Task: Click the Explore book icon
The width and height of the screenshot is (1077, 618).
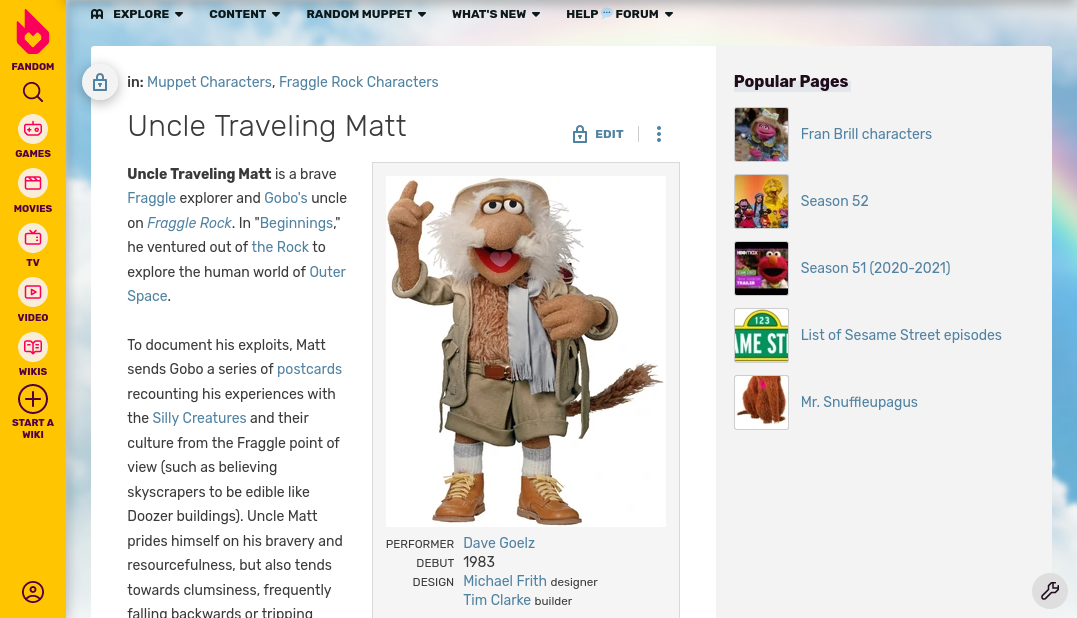Action: (97, 14)
